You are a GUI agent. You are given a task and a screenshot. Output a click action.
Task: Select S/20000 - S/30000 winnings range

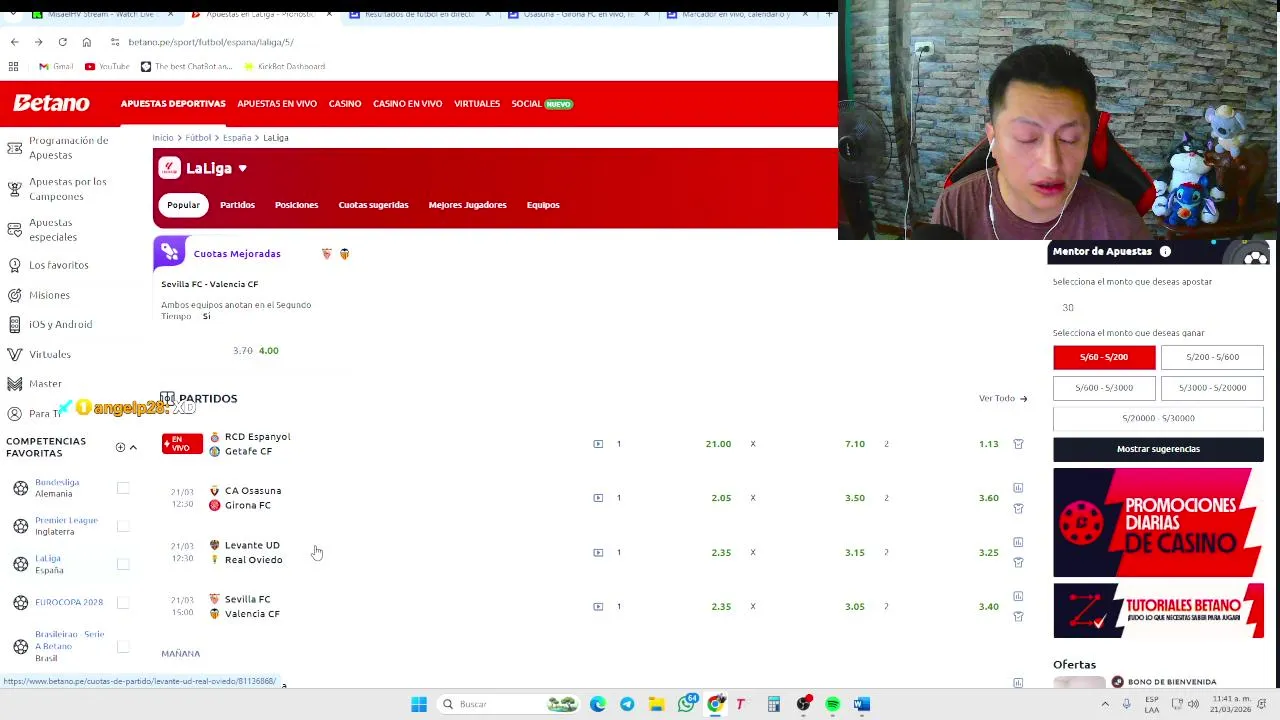pos(1158,418)
